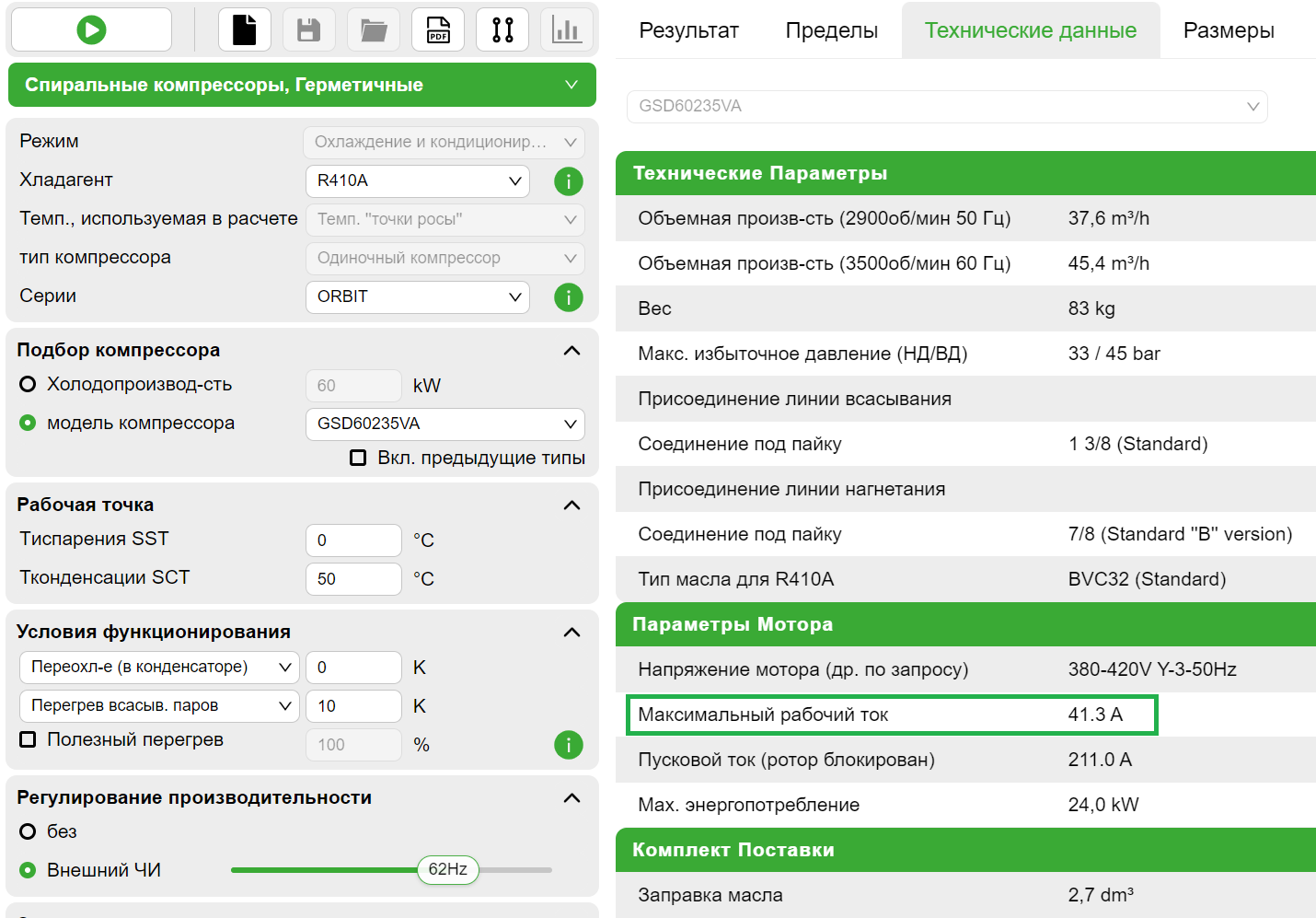Export results as PDF

pyautogui.click(x=437, y=29)
